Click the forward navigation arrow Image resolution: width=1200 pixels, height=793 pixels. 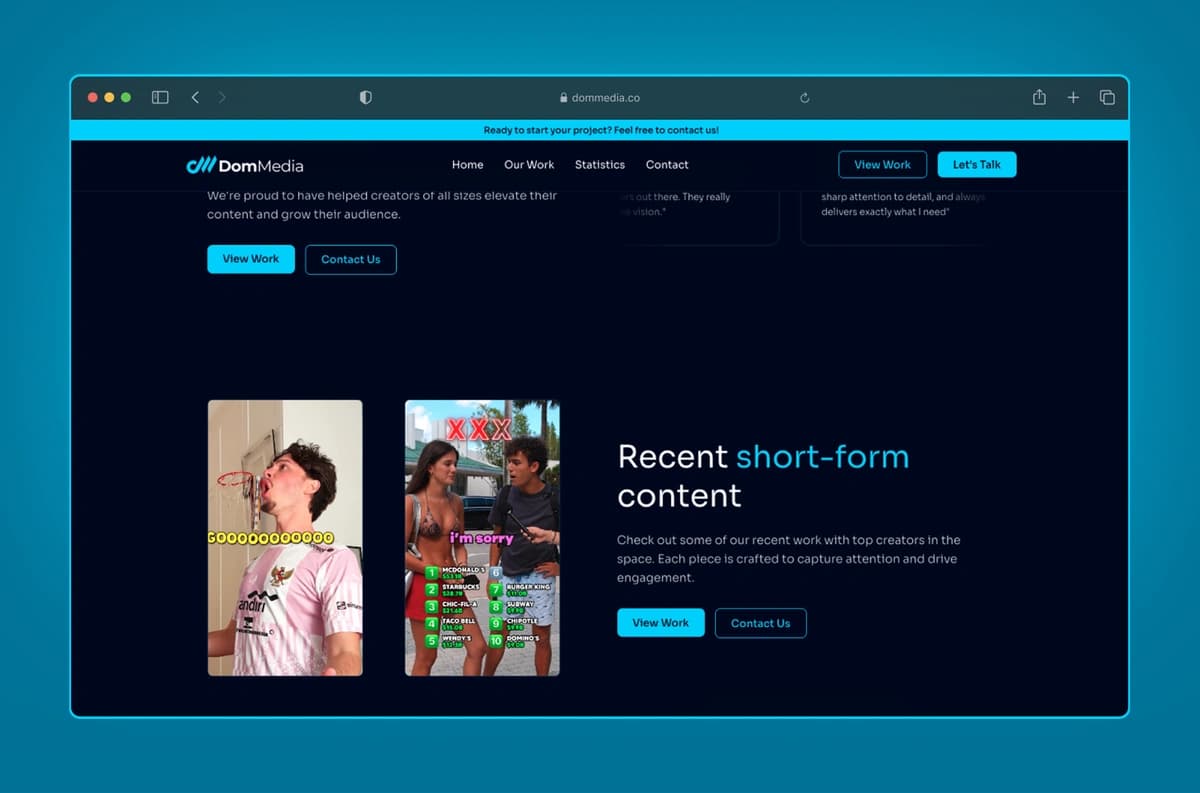[x=222, y=97]
